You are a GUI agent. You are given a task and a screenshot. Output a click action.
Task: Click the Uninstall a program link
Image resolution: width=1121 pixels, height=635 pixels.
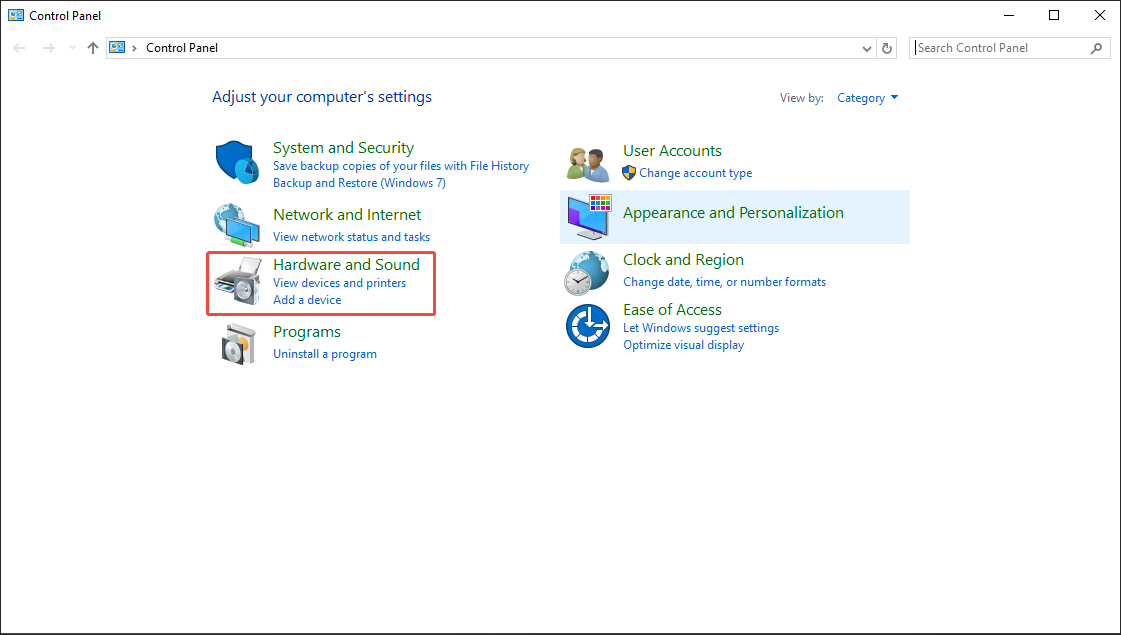pos(324,353)
